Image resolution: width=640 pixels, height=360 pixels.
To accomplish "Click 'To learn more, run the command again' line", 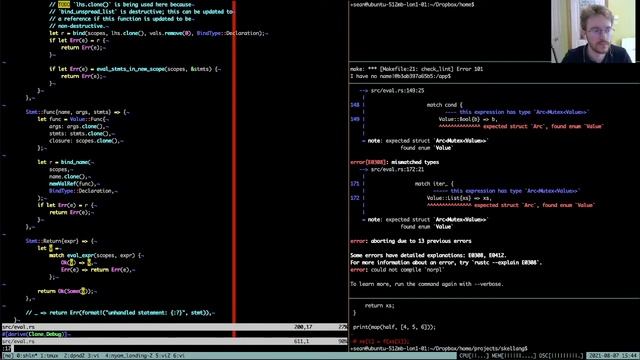I will 427,284.
